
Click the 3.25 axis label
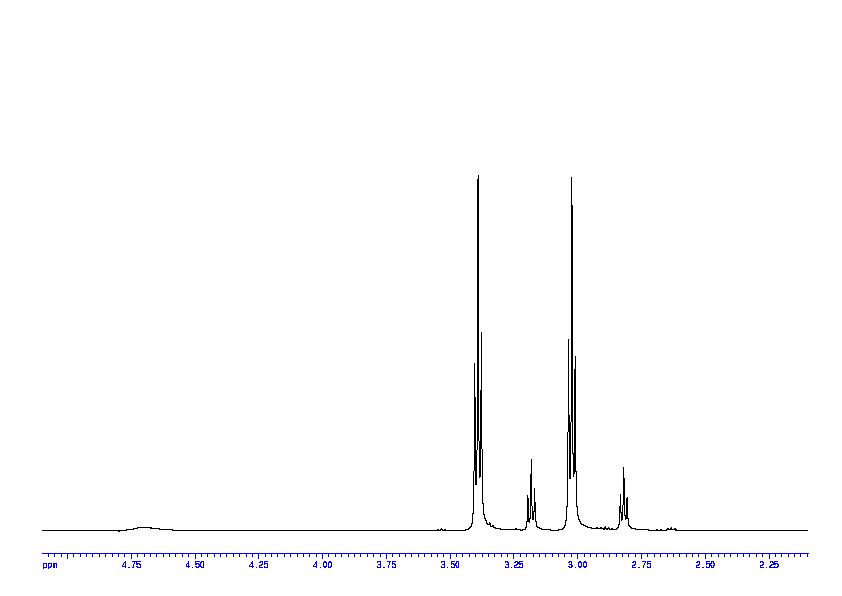click(x=514, y=565)
